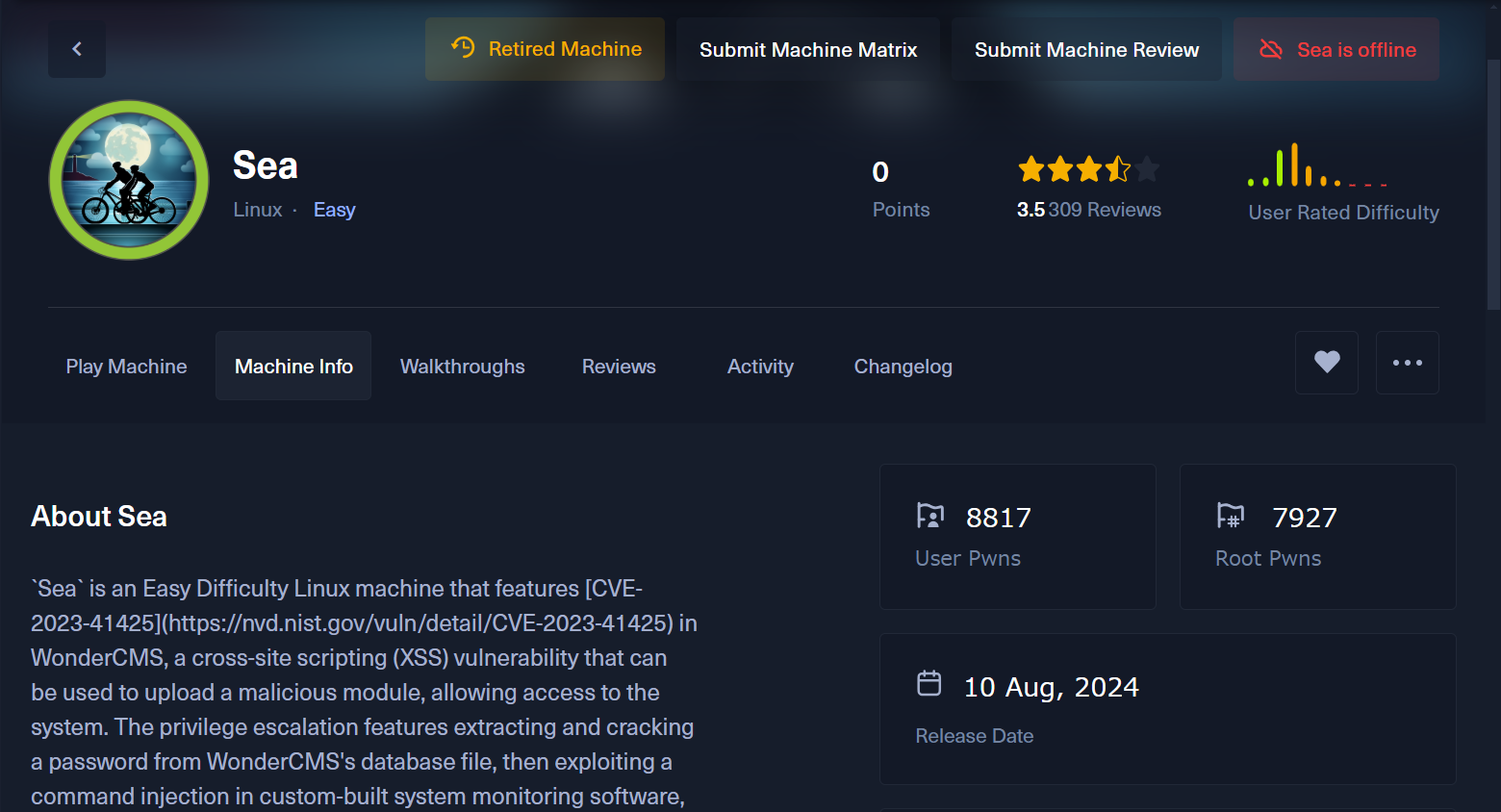Click the Retired Machine button
This screenshot has height=812, width=1501.
[x=545, y=49]
